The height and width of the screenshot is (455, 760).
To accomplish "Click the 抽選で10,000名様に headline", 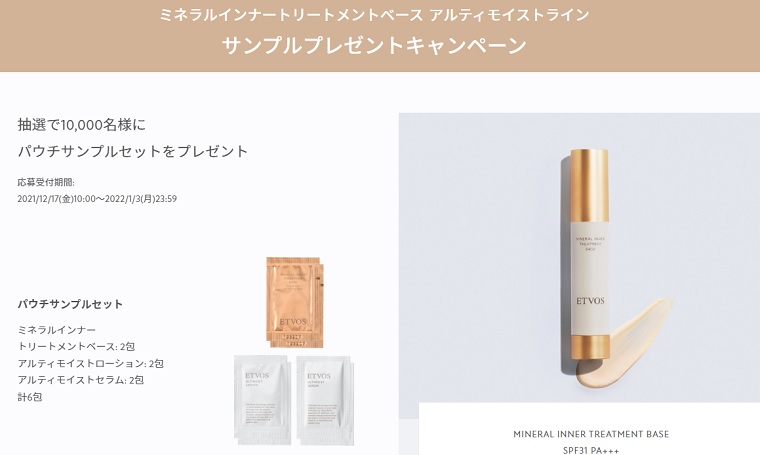I will click(x=81, y=125).
